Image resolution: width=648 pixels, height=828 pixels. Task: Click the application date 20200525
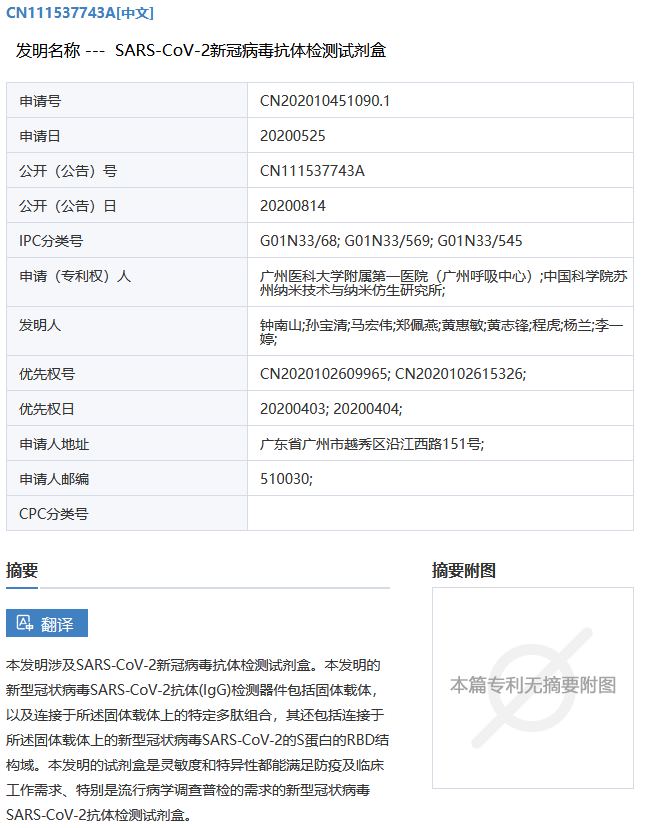coord(292,135)
